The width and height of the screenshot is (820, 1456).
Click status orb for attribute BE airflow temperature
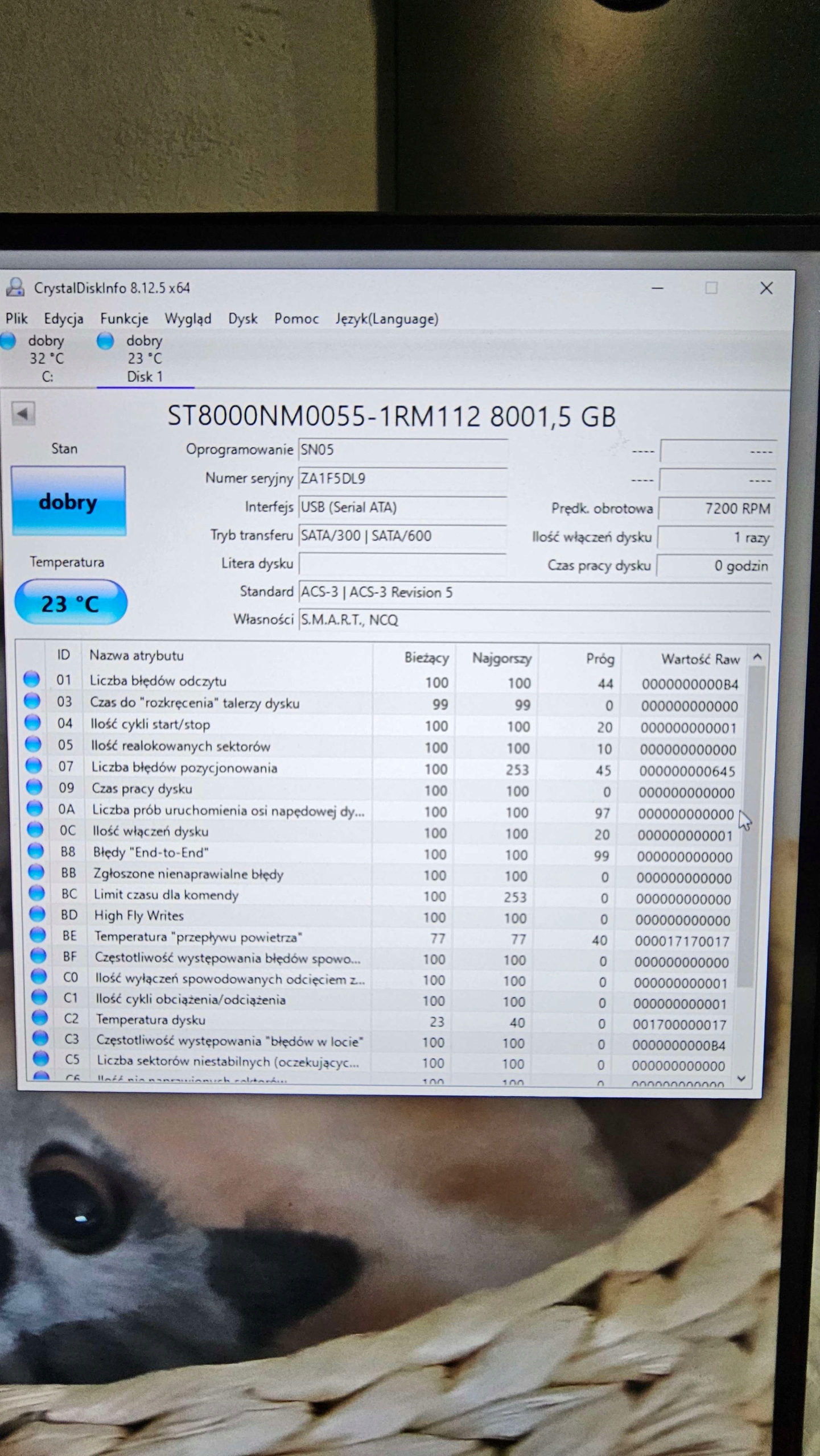38,934
